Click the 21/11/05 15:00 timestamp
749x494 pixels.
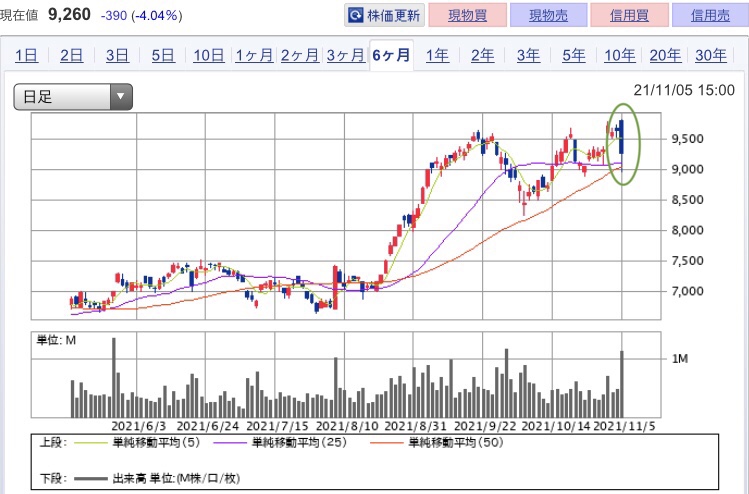[x=684, y=90]
